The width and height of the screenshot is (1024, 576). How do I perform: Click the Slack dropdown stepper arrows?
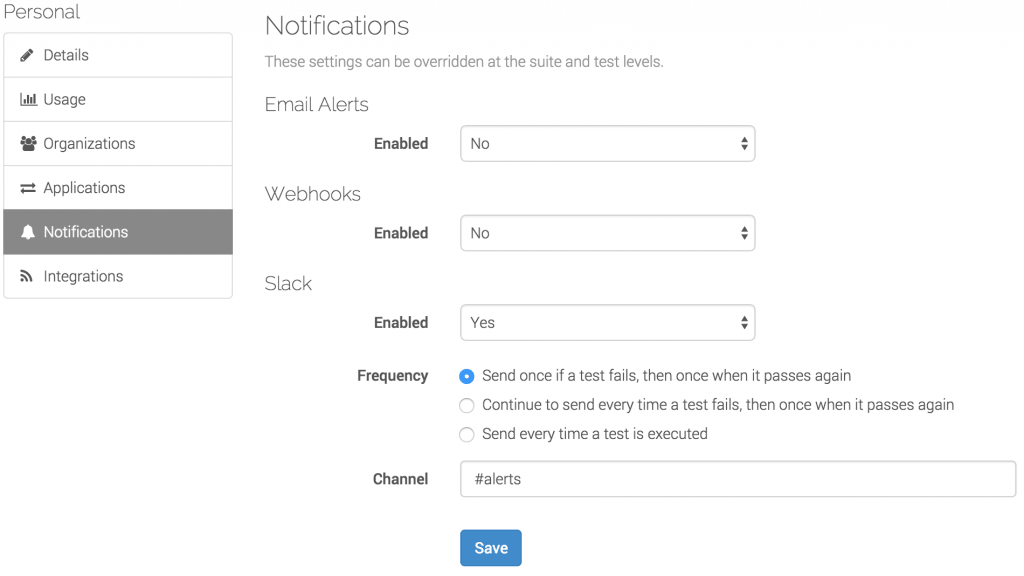(x=744, y=322)
